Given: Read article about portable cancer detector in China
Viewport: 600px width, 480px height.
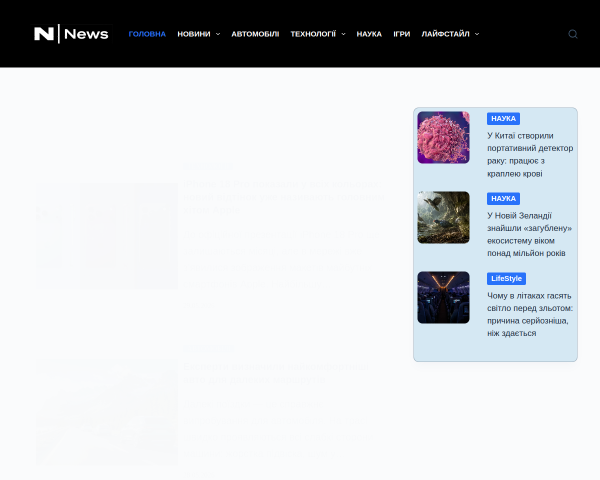Looking at the screenshot, I should (530, 155).
